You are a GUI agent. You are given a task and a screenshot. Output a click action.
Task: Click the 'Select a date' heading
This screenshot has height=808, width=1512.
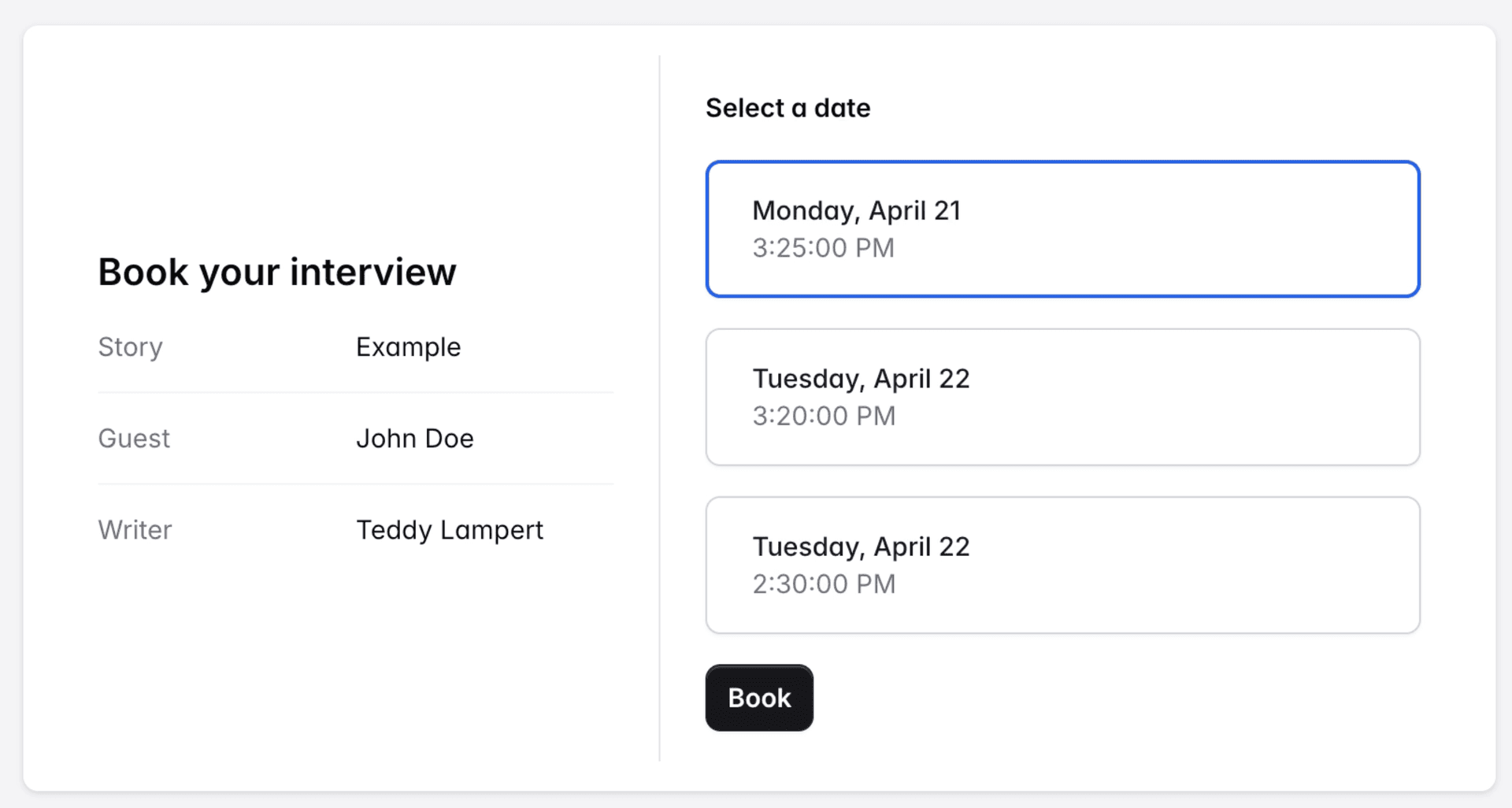tap(787, 108)
